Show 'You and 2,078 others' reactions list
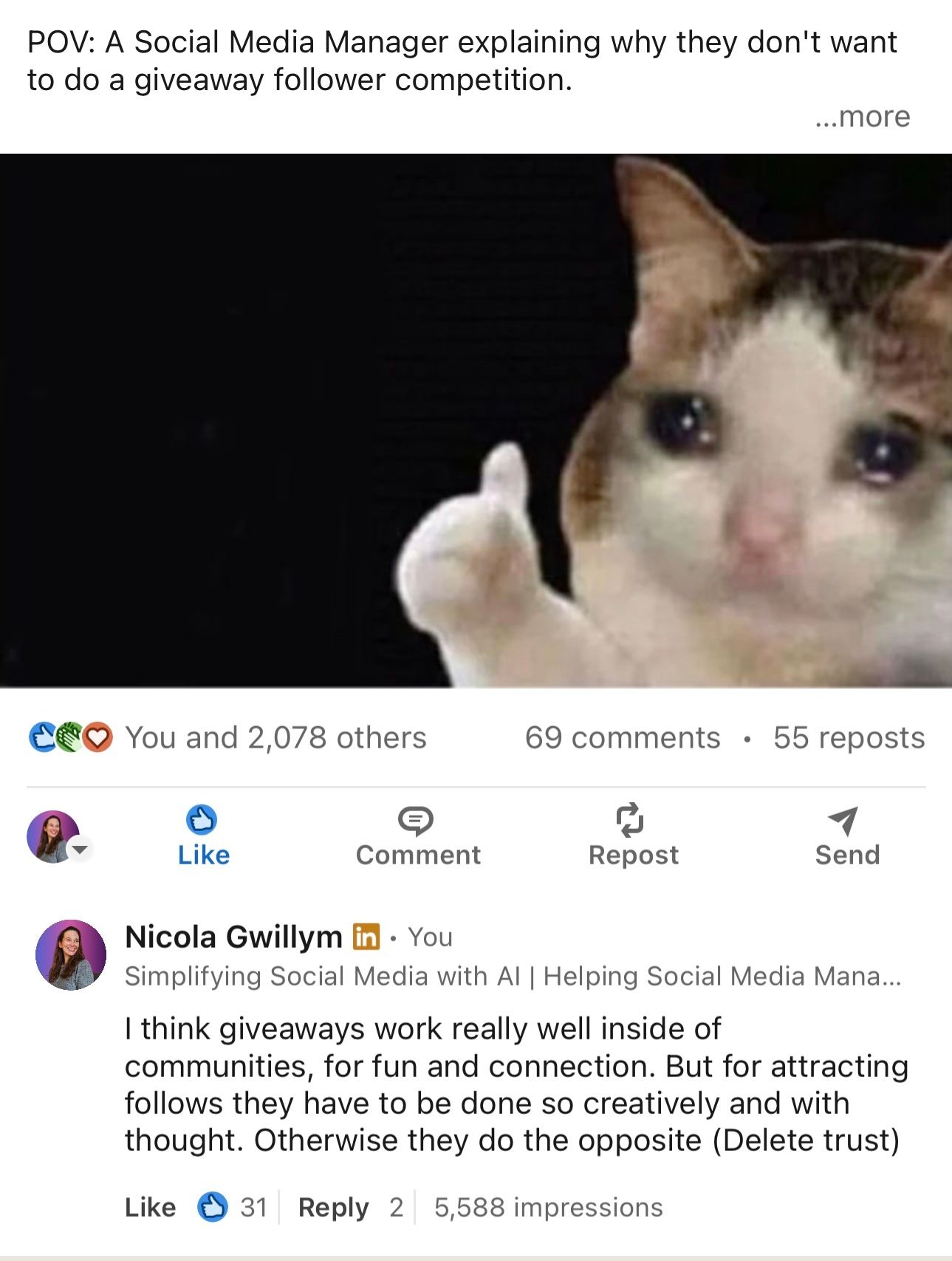Image resolution: width=952 pixels, height=1261 pixels. click(x=275, y=737)
